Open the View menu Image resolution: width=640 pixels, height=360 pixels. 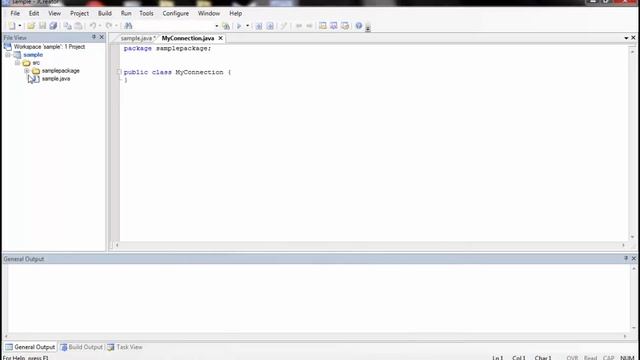click(x=54, y=13)
